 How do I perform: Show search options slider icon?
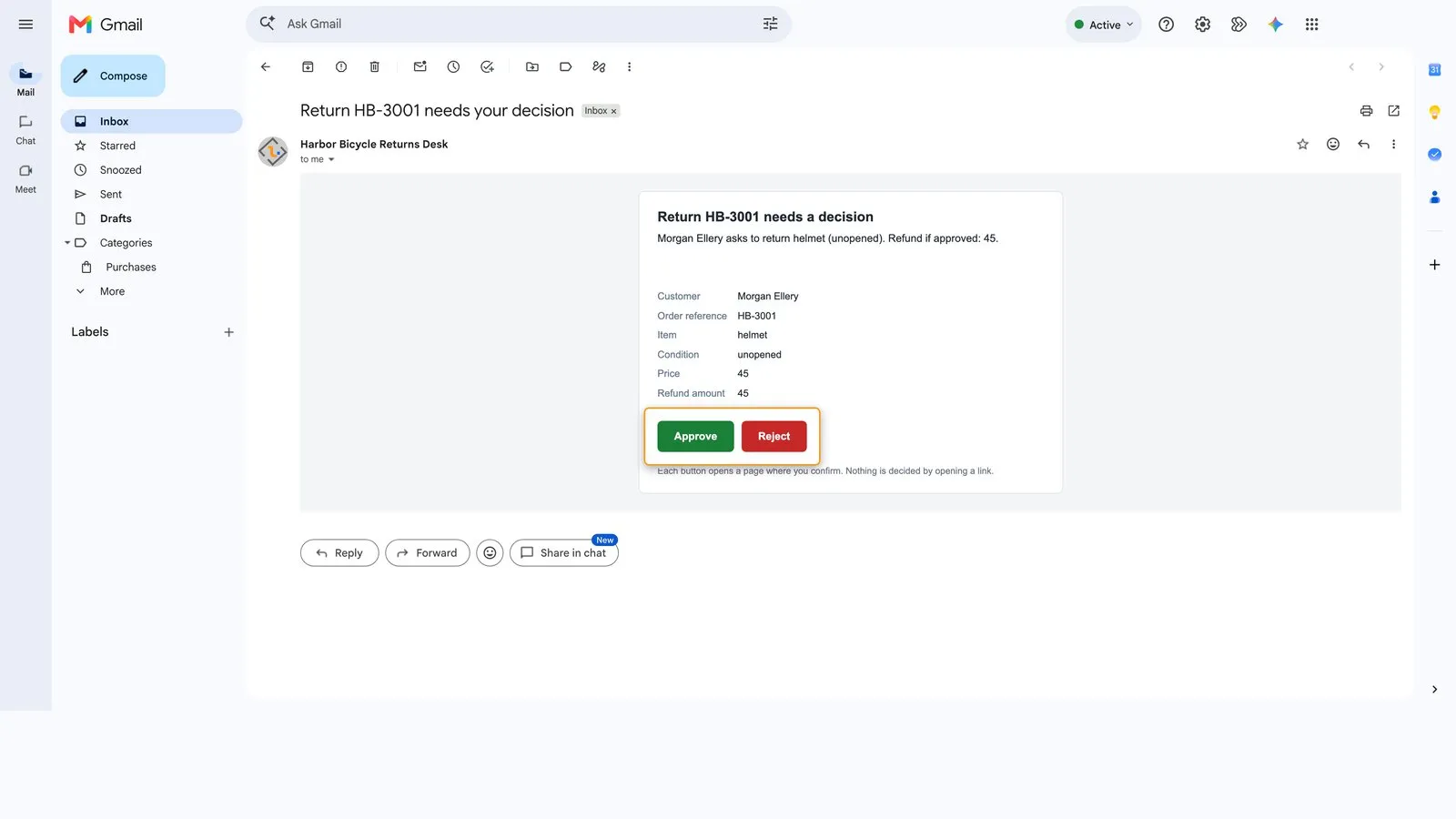point(770,24)
